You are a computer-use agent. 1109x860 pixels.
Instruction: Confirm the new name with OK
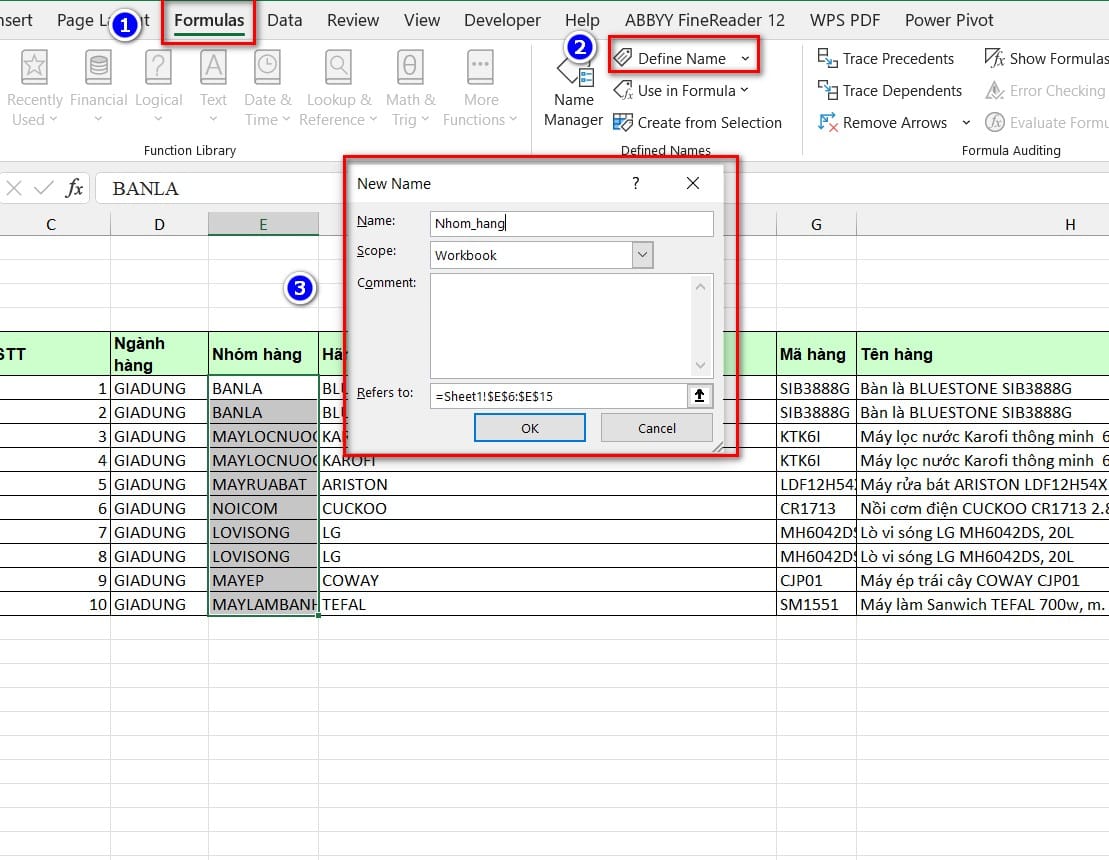pos(529,428)
